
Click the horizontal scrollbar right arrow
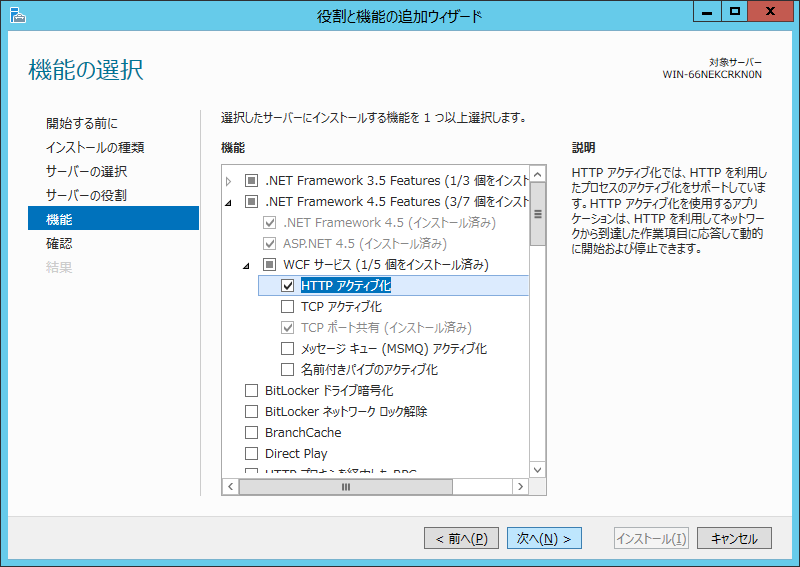click(x=520, y=487)
